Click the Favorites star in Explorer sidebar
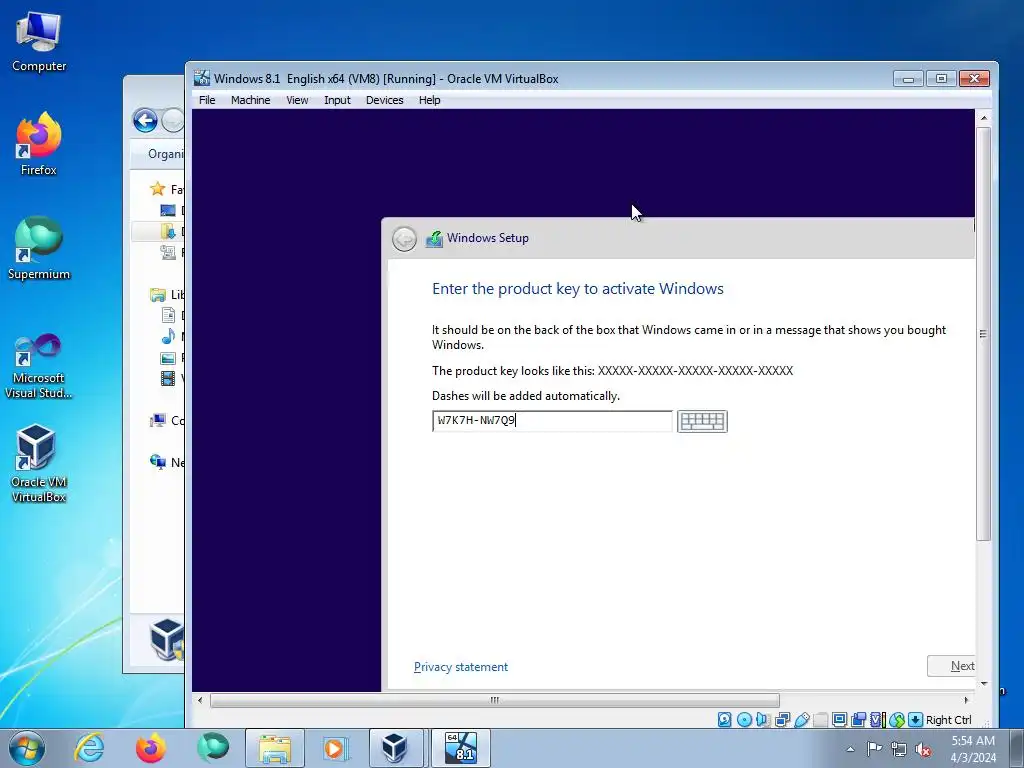The image size is (1024, 768). tap(157, 189)
